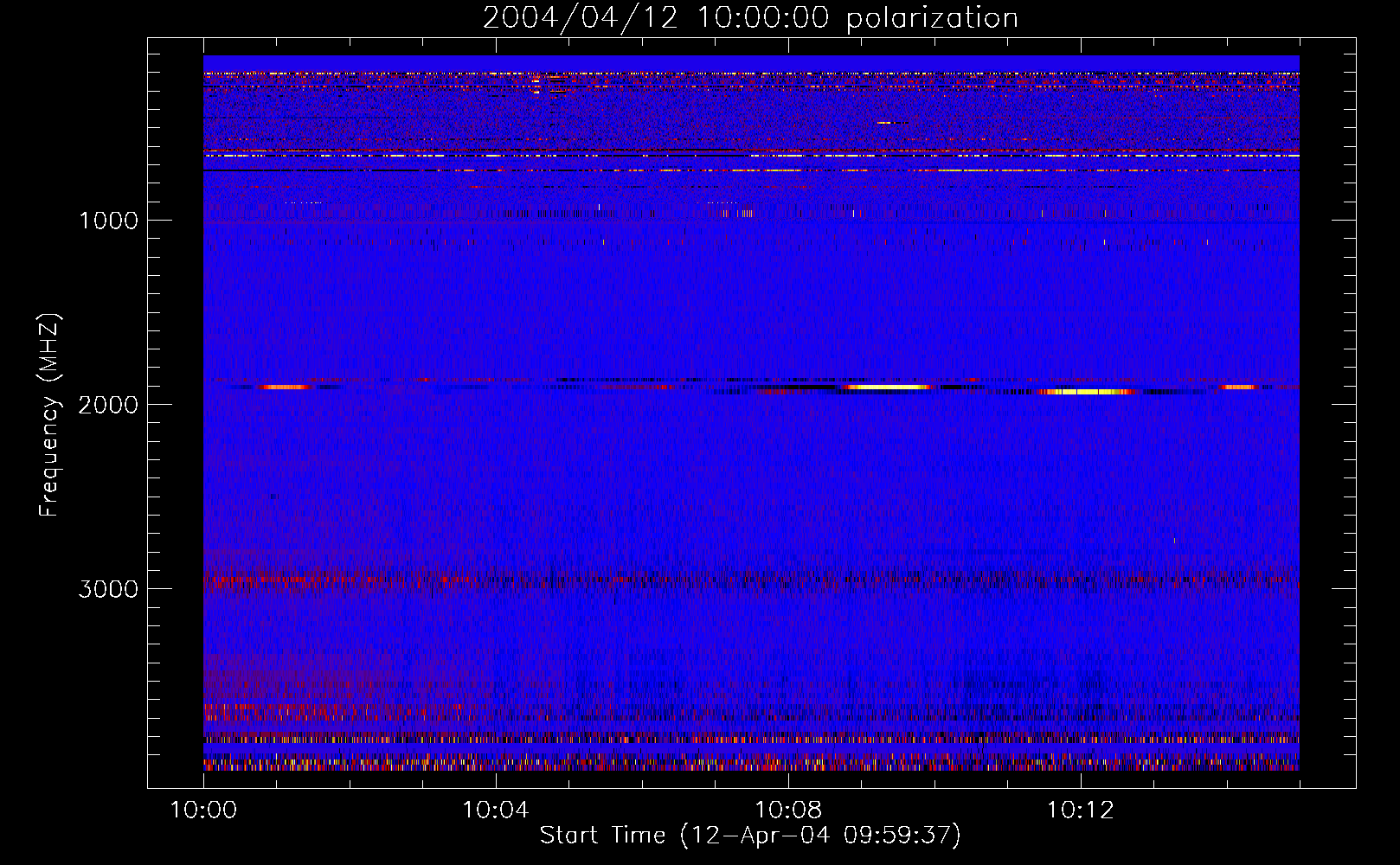Click the 10:04 time tick label

(496, 811)
